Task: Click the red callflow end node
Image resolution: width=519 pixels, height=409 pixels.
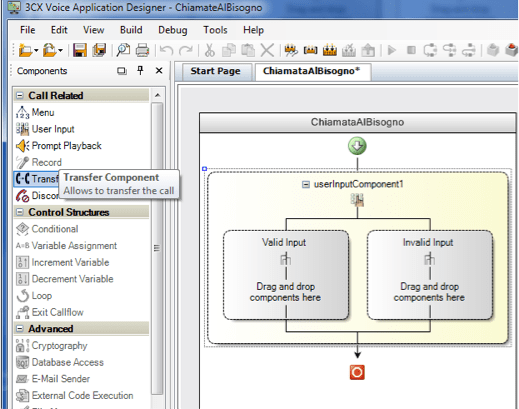Action: [357, 372]
